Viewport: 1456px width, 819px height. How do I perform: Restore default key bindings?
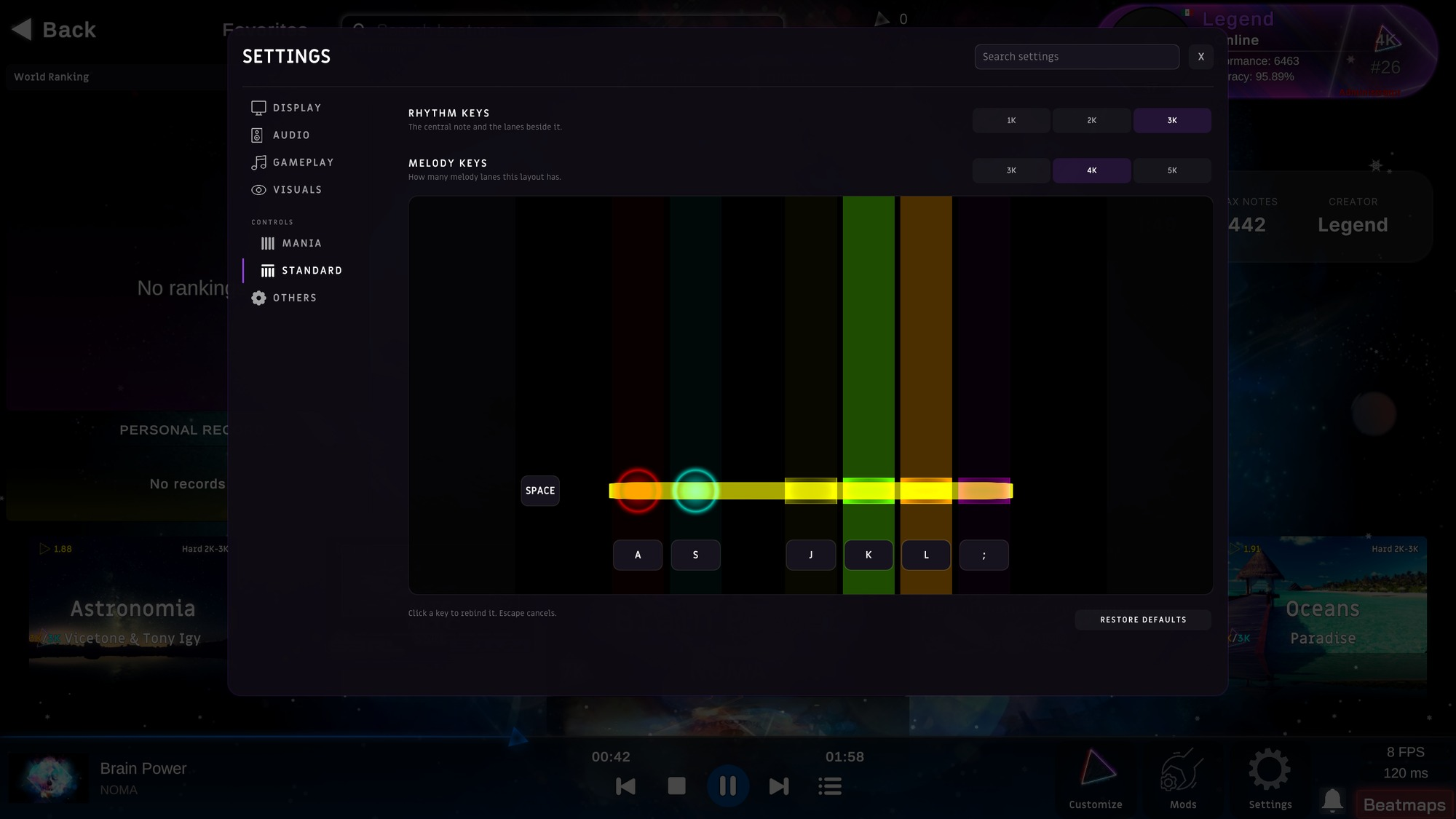point(1143,620)
